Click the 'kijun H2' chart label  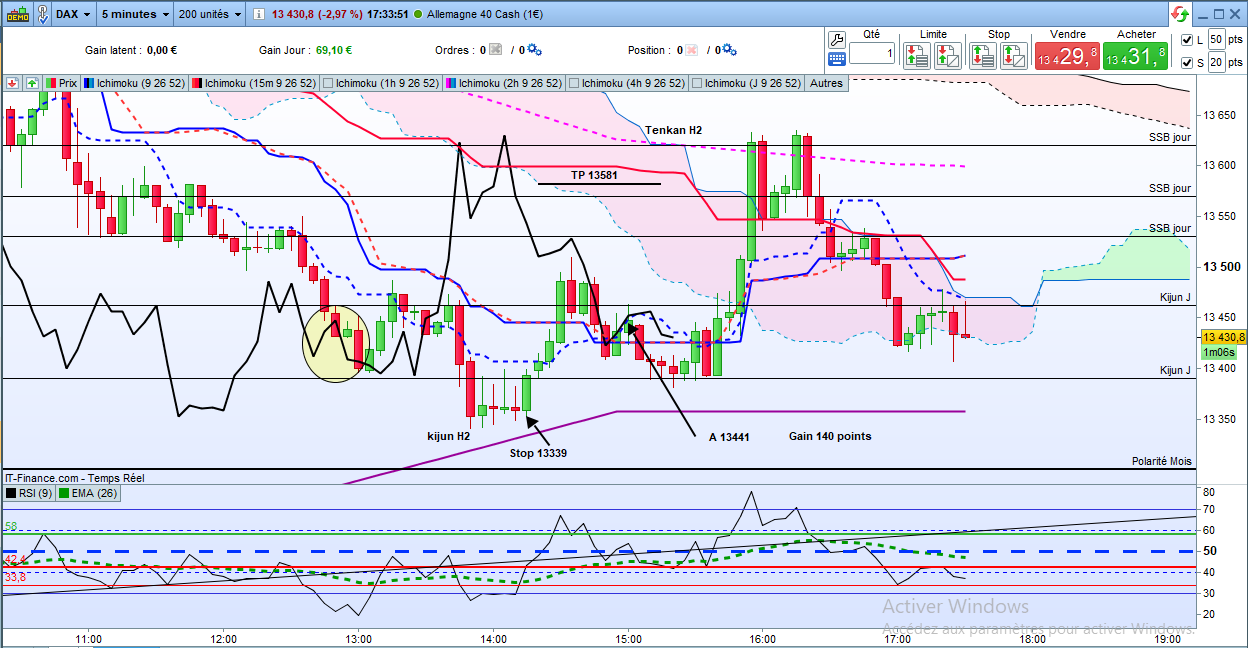click(x=448, y=436)
